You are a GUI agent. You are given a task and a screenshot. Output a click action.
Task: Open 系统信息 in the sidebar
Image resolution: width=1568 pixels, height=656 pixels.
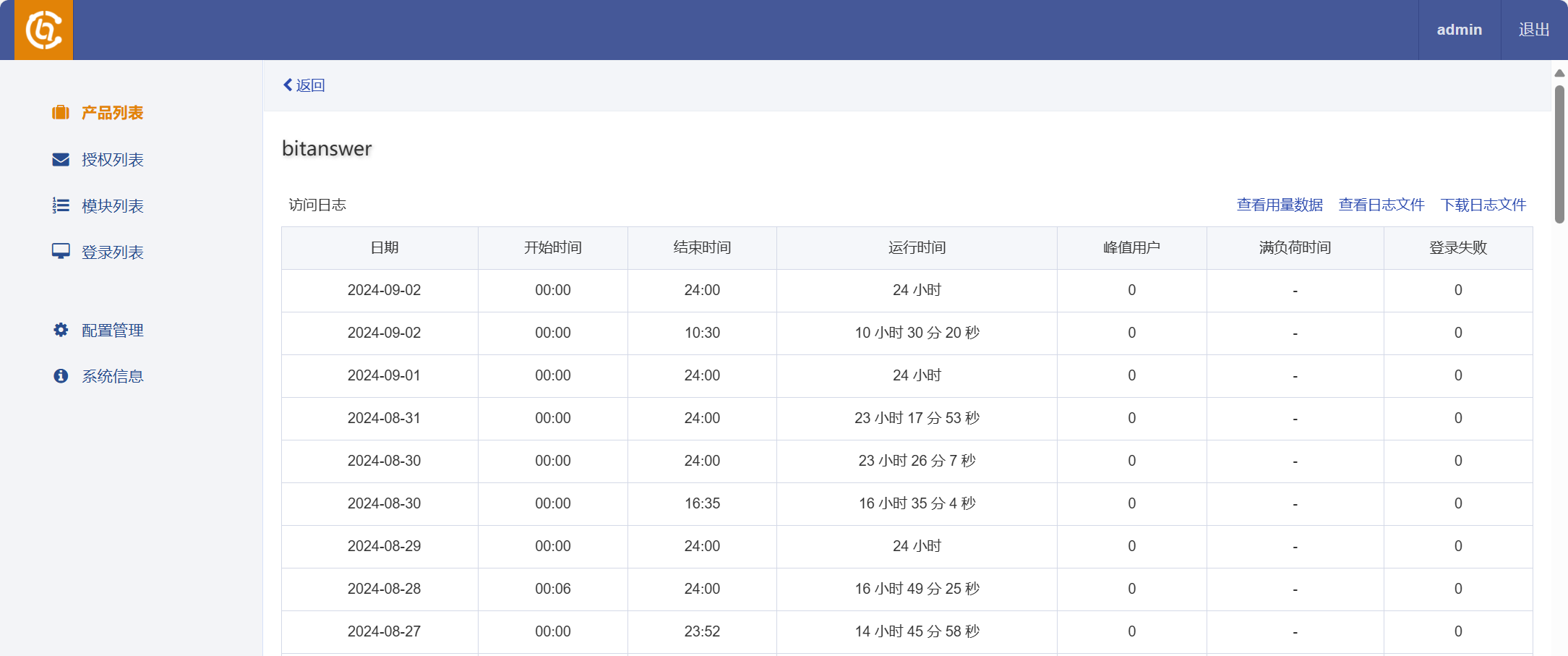click(112, 376)
